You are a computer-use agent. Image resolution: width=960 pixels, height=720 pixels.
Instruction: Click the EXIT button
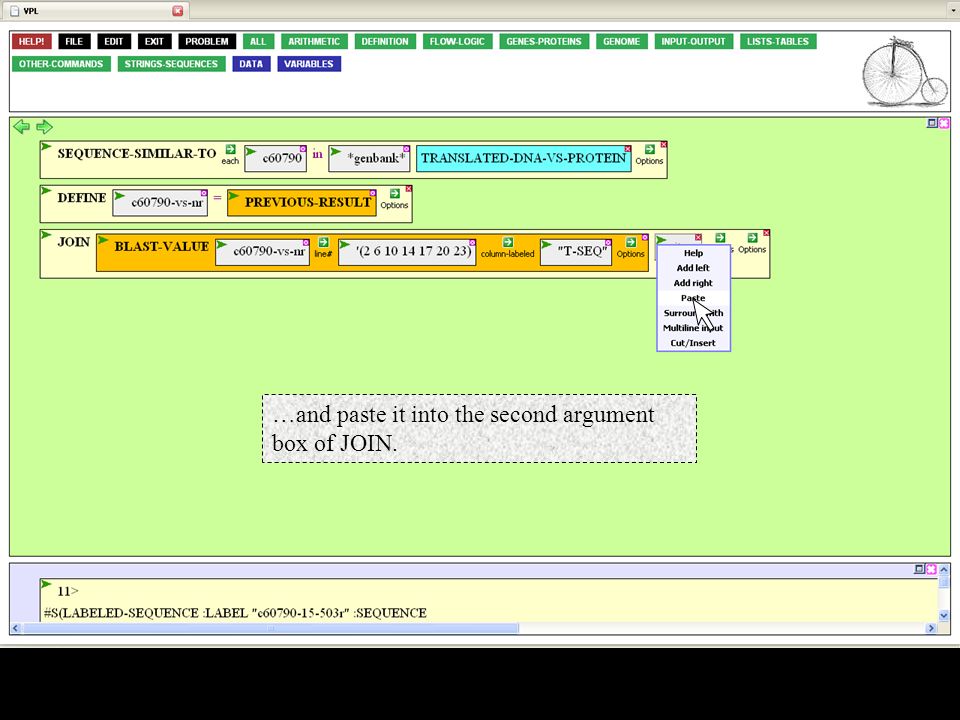tap(154, 42)
